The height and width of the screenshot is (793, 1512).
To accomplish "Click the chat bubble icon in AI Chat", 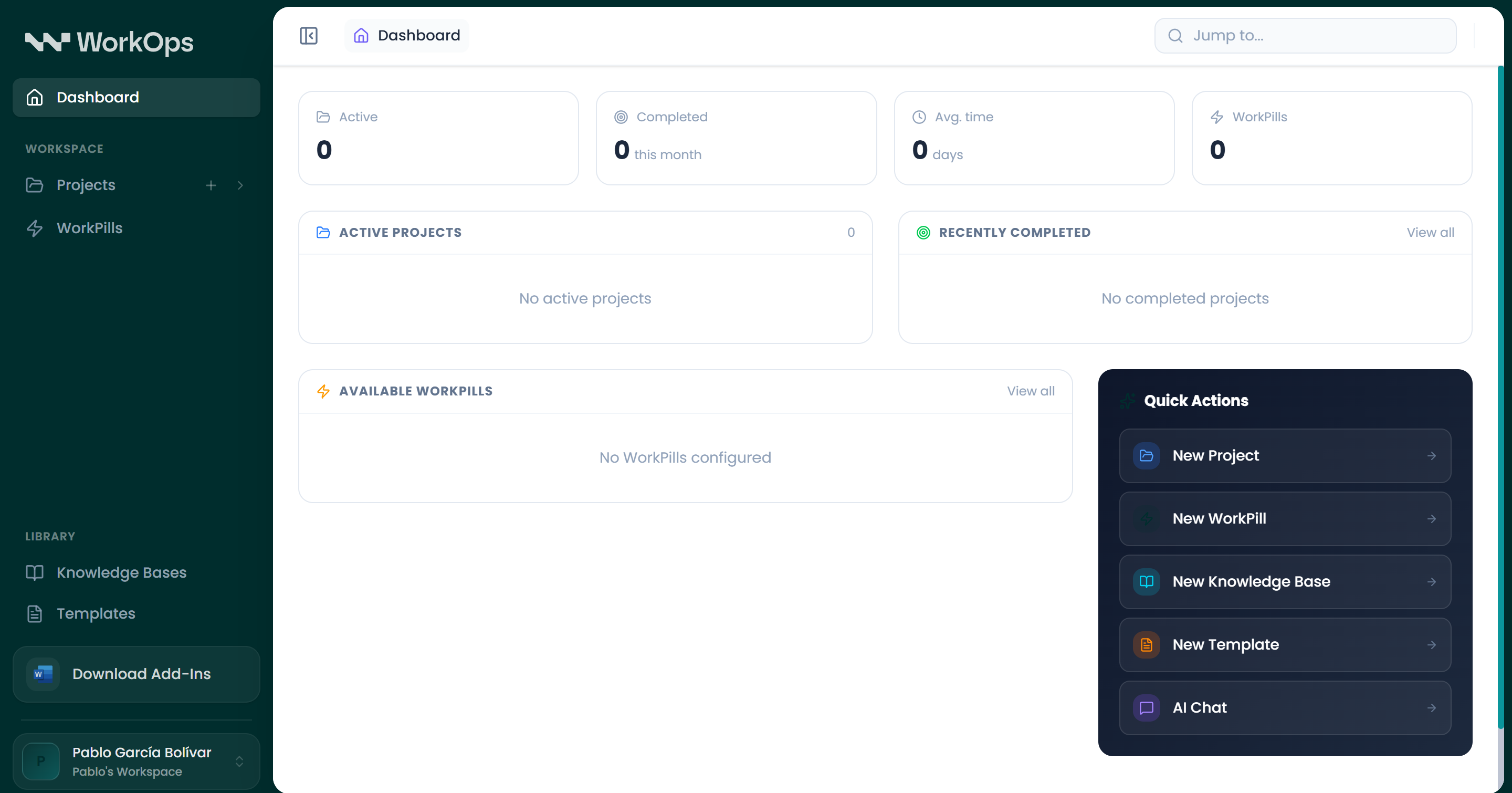I will click(1146, 707).
